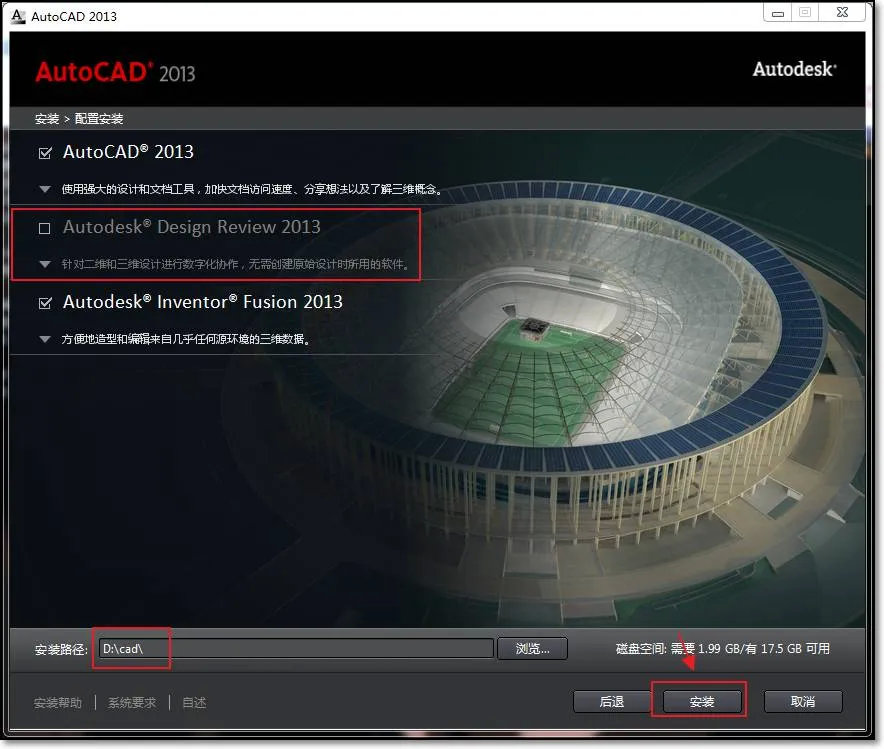Open the 安装帮助 link
Image resolution: width=884 pixels, height=749 pixels.
58,703
